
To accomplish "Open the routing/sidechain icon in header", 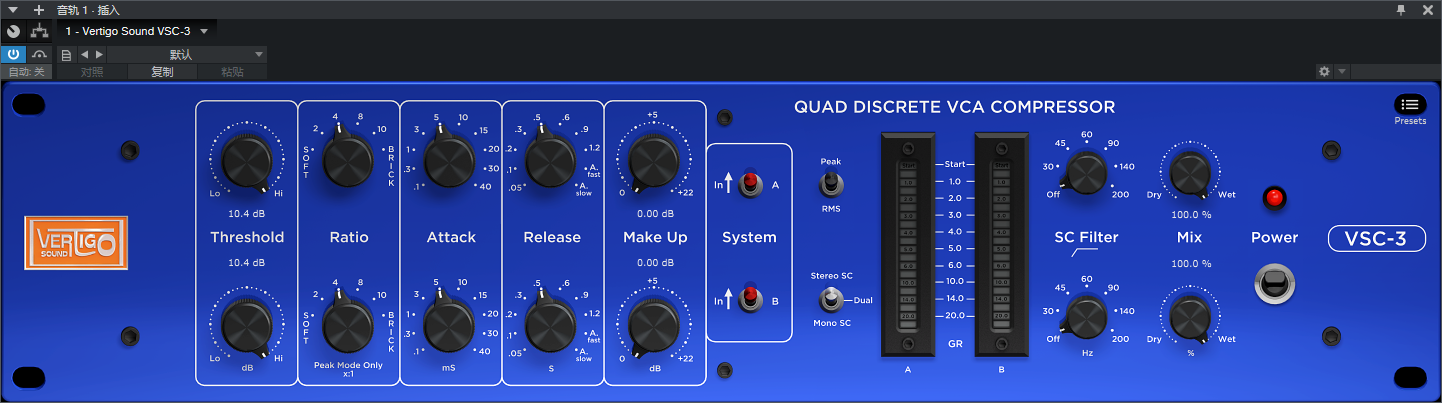I will [x=40, y=31].
